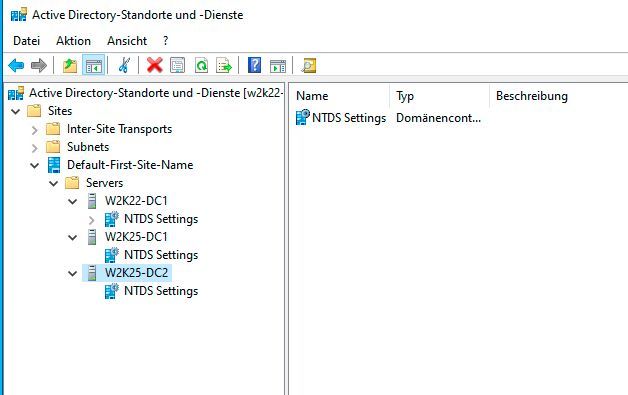The image size is (628, 395).
Task: Open the Aktion menu
Action: [73, 41]
